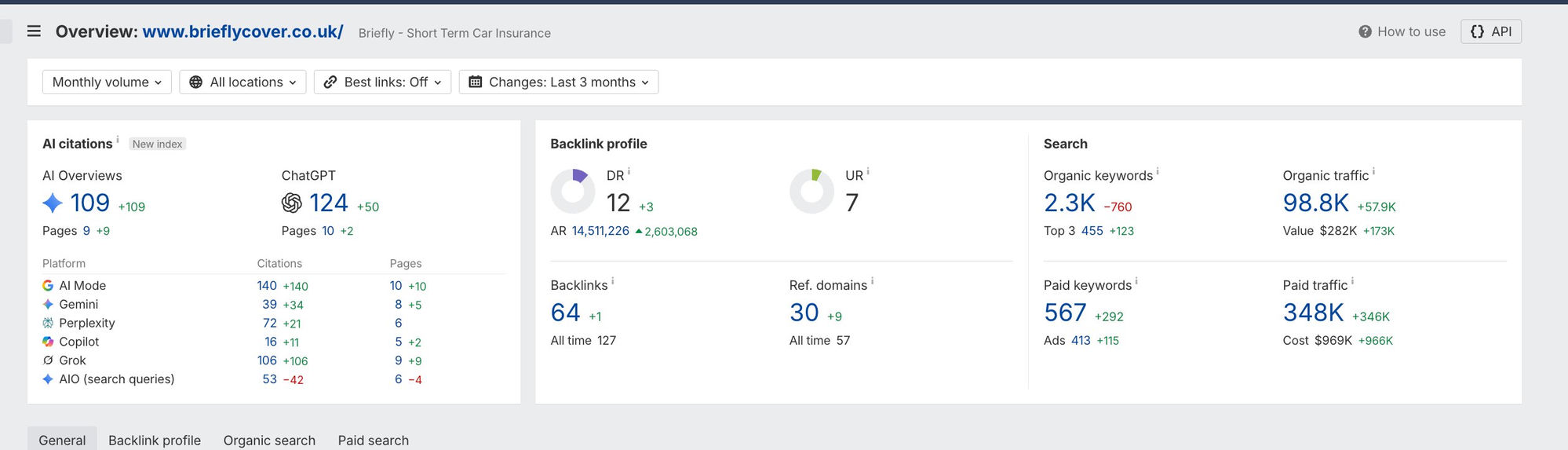Click the info icon beside Ref. domains

[x=872, y=281]
